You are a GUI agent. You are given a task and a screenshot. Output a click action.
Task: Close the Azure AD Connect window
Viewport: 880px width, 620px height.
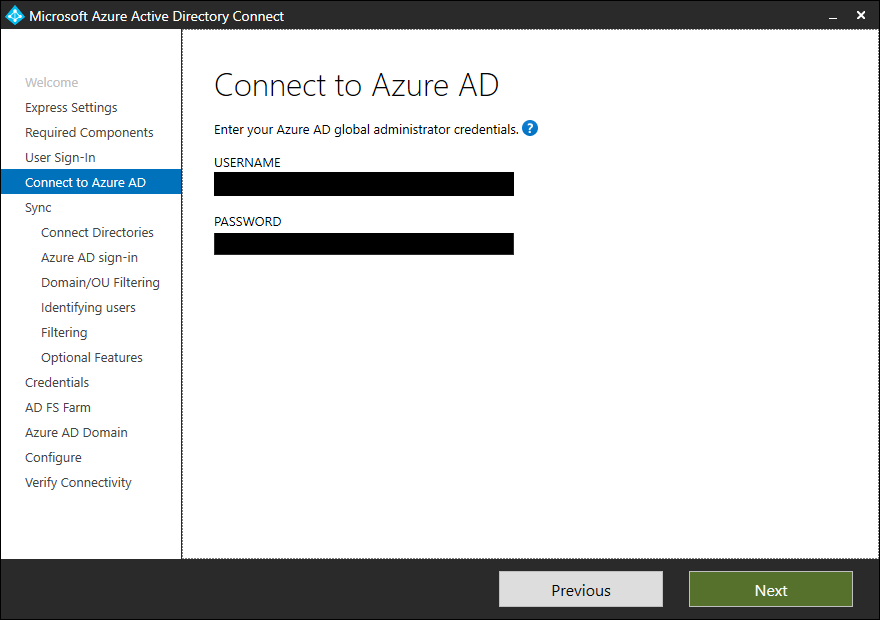860,16
